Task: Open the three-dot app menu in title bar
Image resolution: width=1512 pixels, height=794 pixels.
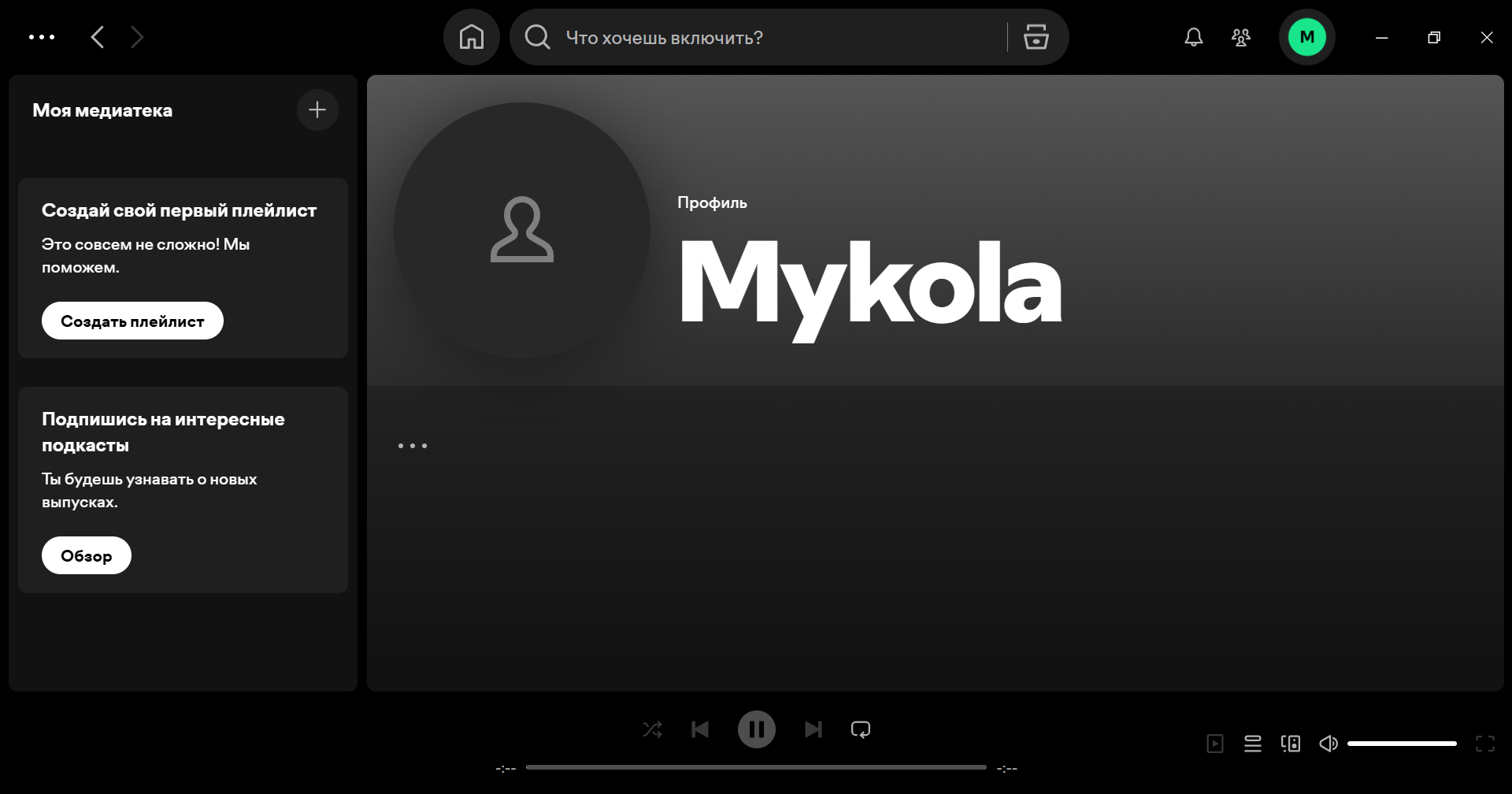Action: pyautogui.click(x=42, y=37)
